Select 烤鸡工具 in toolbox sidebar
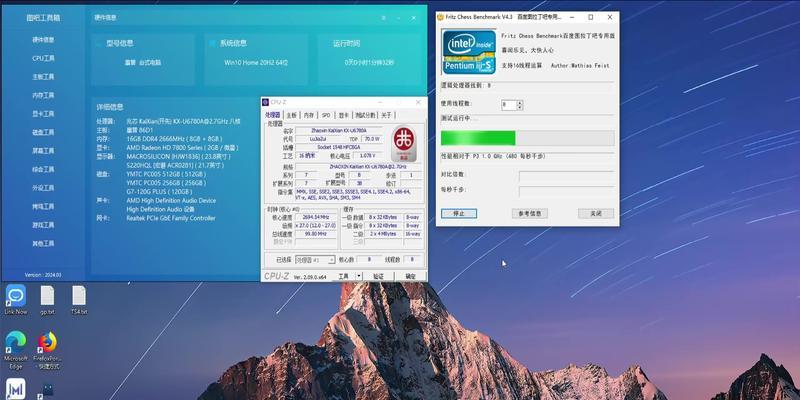This screenshot has width=800, height=400. [x=43, y=207]
